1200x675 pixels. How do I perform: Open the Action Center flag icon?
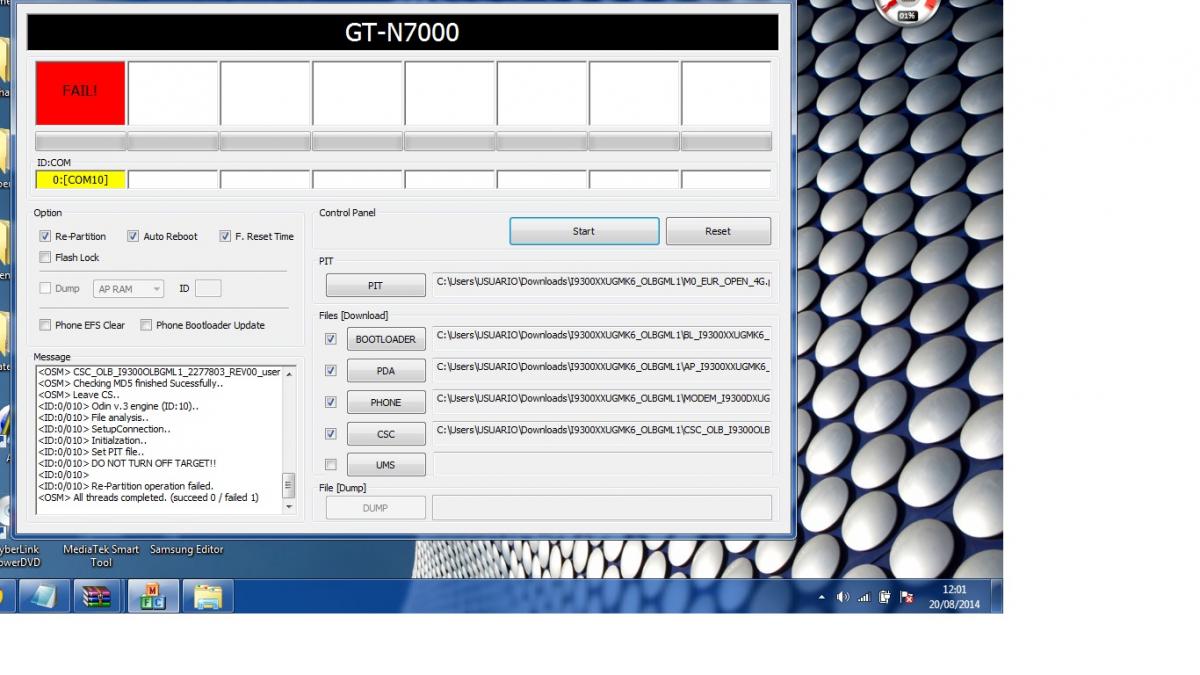907,597
